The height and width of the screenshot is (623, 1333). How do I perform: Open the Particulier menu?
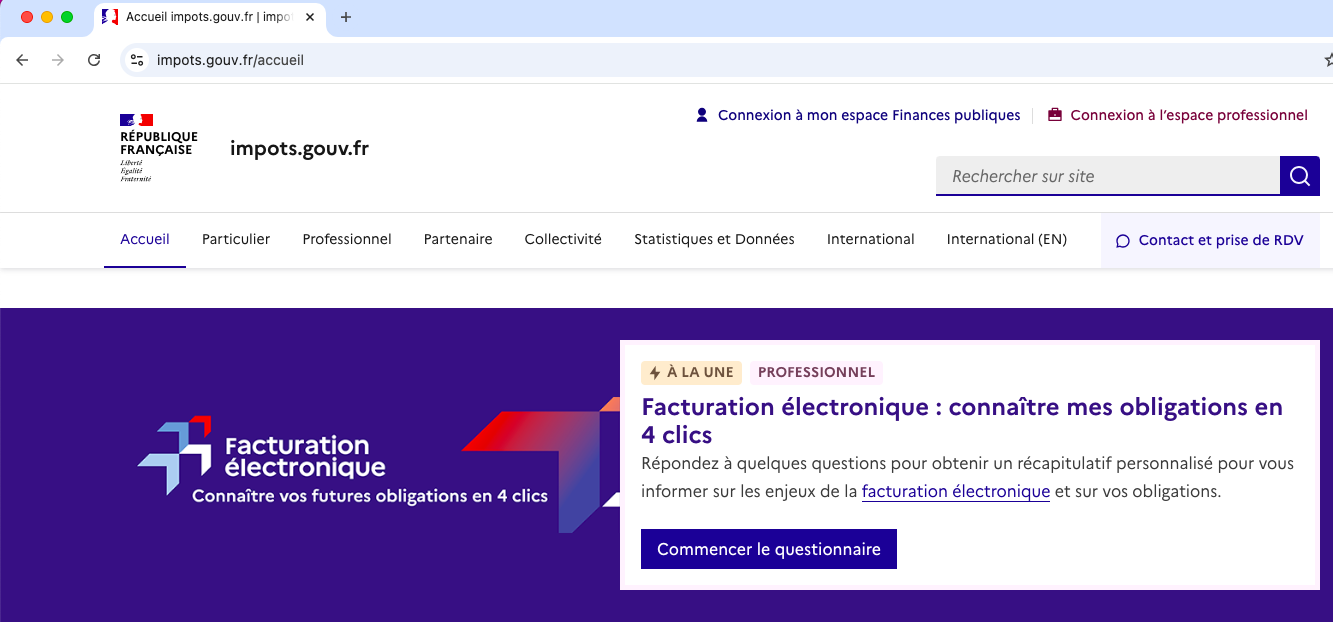pos(236,239)
